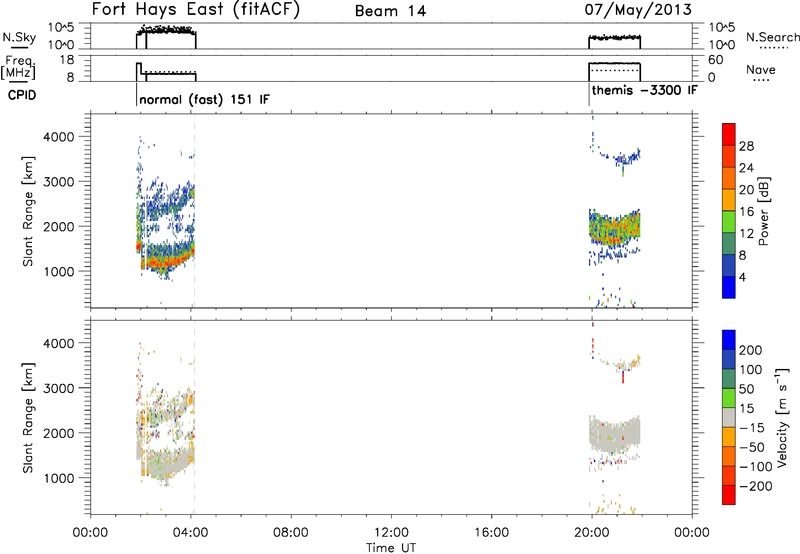Click the '2000' tick of the velocity panel
Screen dimensions: 800x554
pyautogui.click(x=59, y=433)
